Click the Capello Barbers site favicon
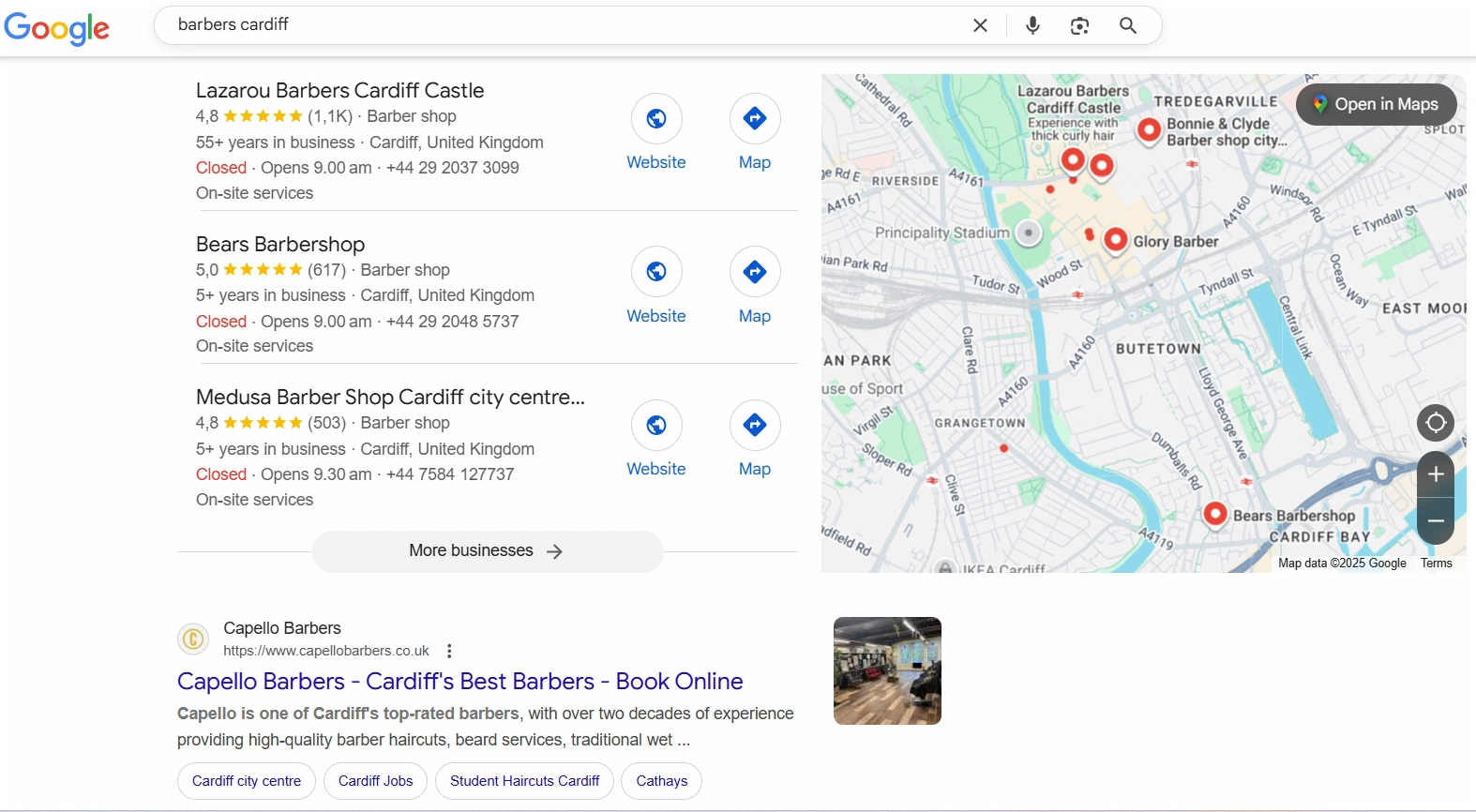Screen dimensions: 1476x812 (x=193, y=639)
